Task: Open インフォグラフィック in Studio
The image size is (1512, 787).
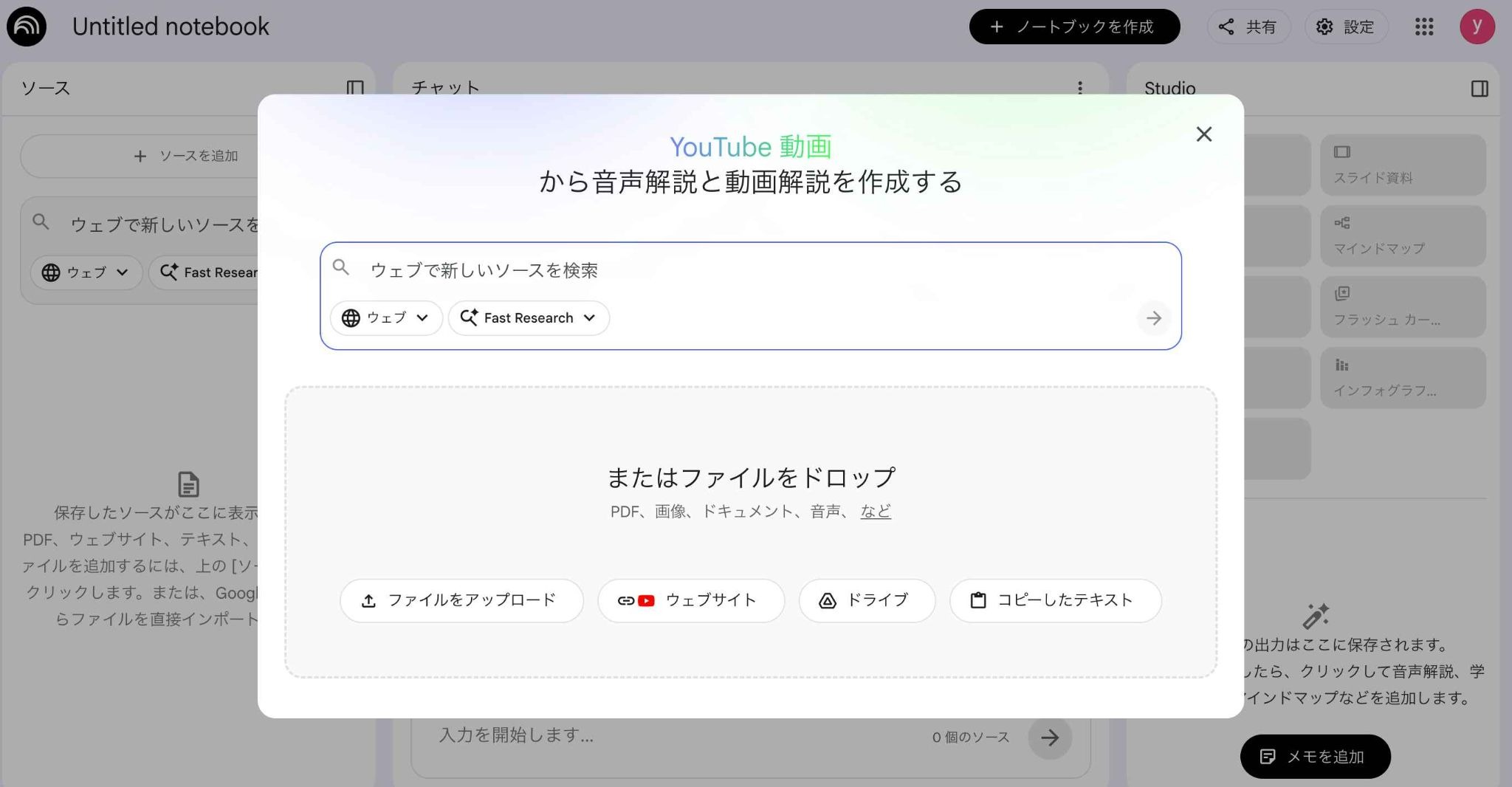Action: [1403, 377]
